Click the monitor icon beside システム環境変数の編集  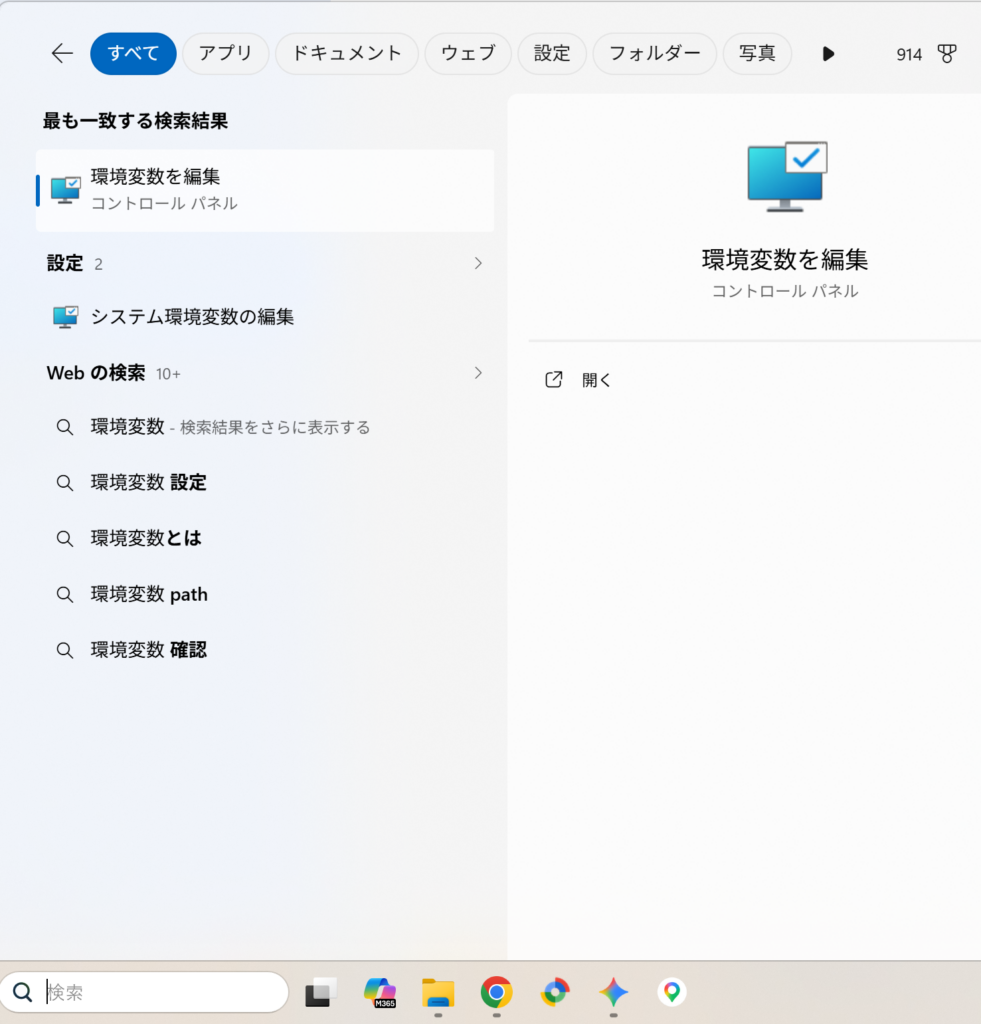coord(65,317)
